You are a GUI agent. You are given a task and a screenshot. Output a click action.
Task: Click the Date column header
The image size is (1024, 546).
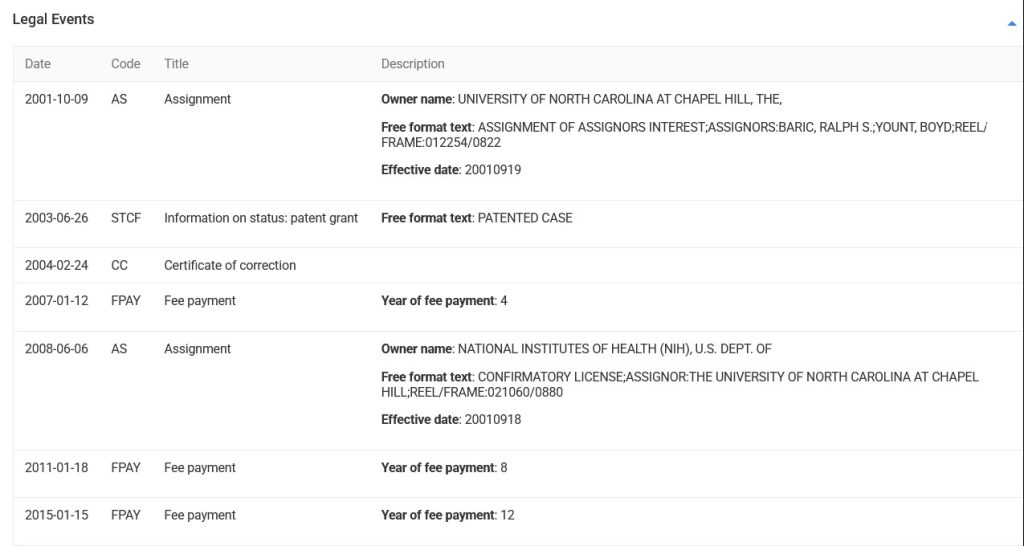pyautogui.click(x=38, y=64)
